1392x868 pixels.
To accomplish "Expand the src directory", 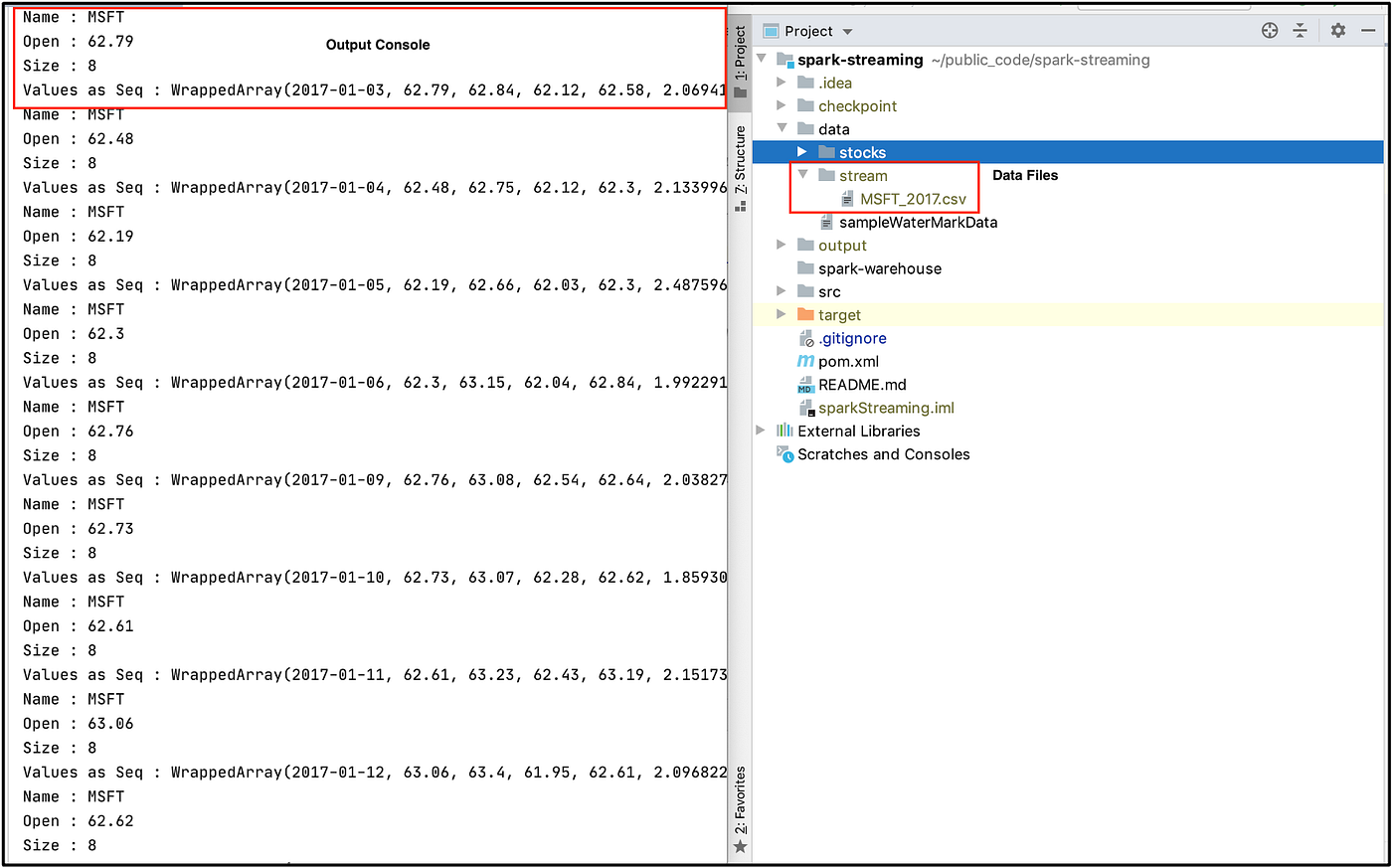I will [782, 291].
